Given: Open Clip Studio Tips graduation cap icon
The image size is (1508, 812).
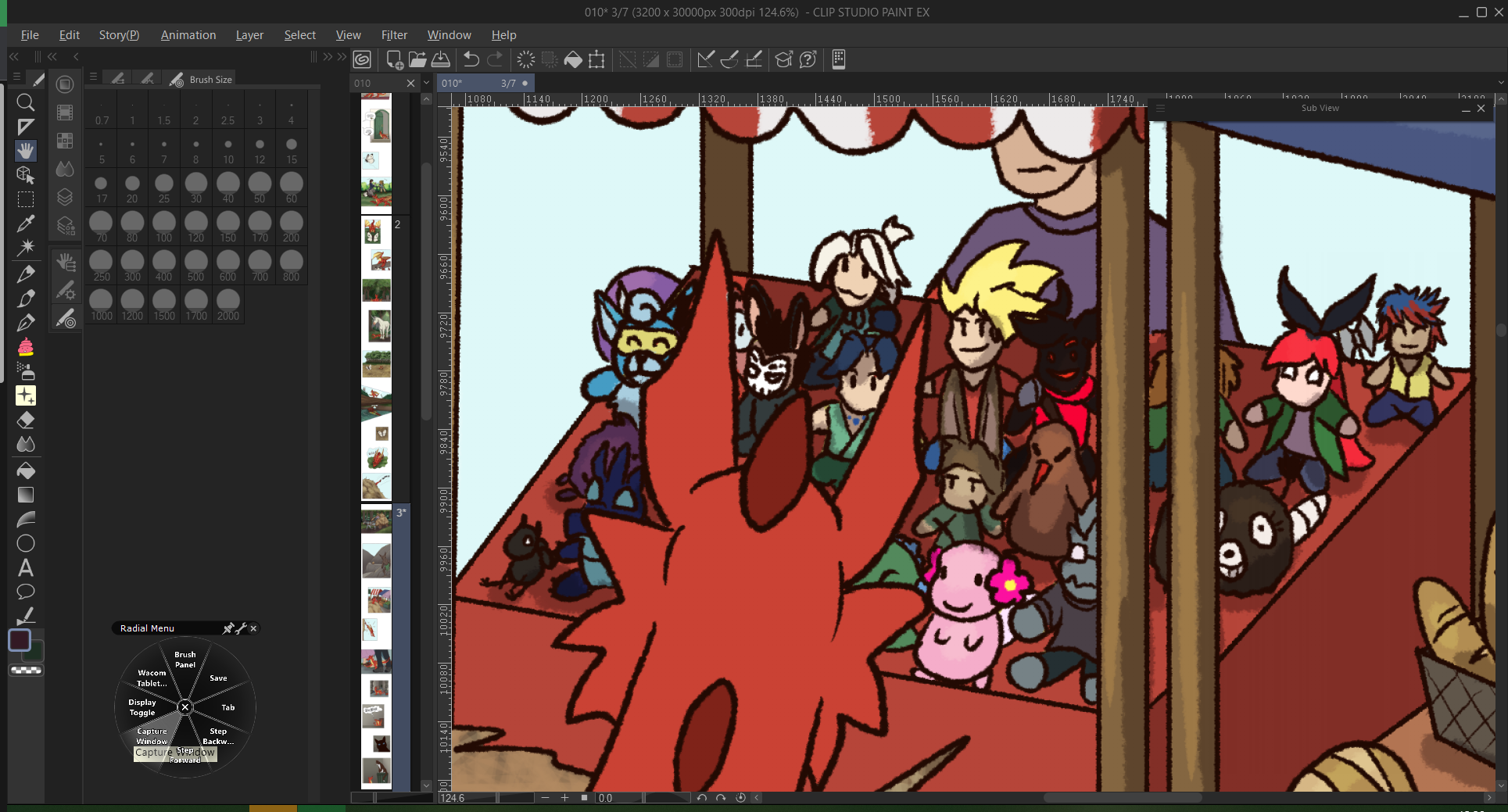Looking at the screenshot, I should 784,59.
